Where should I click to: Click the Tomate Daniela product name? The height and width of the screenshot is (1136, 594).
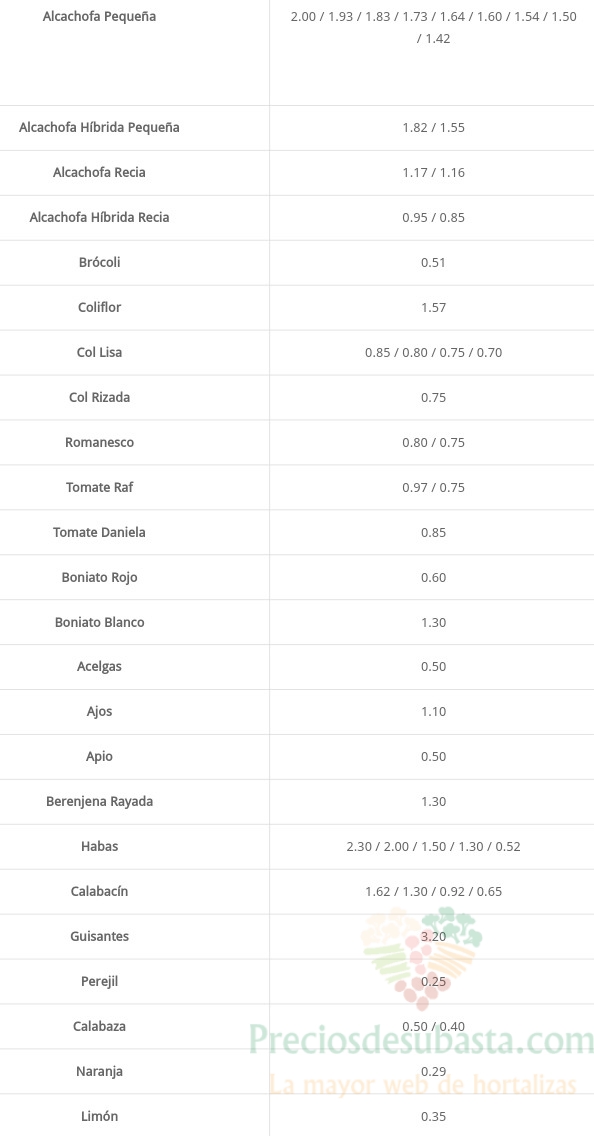point(99,532)
